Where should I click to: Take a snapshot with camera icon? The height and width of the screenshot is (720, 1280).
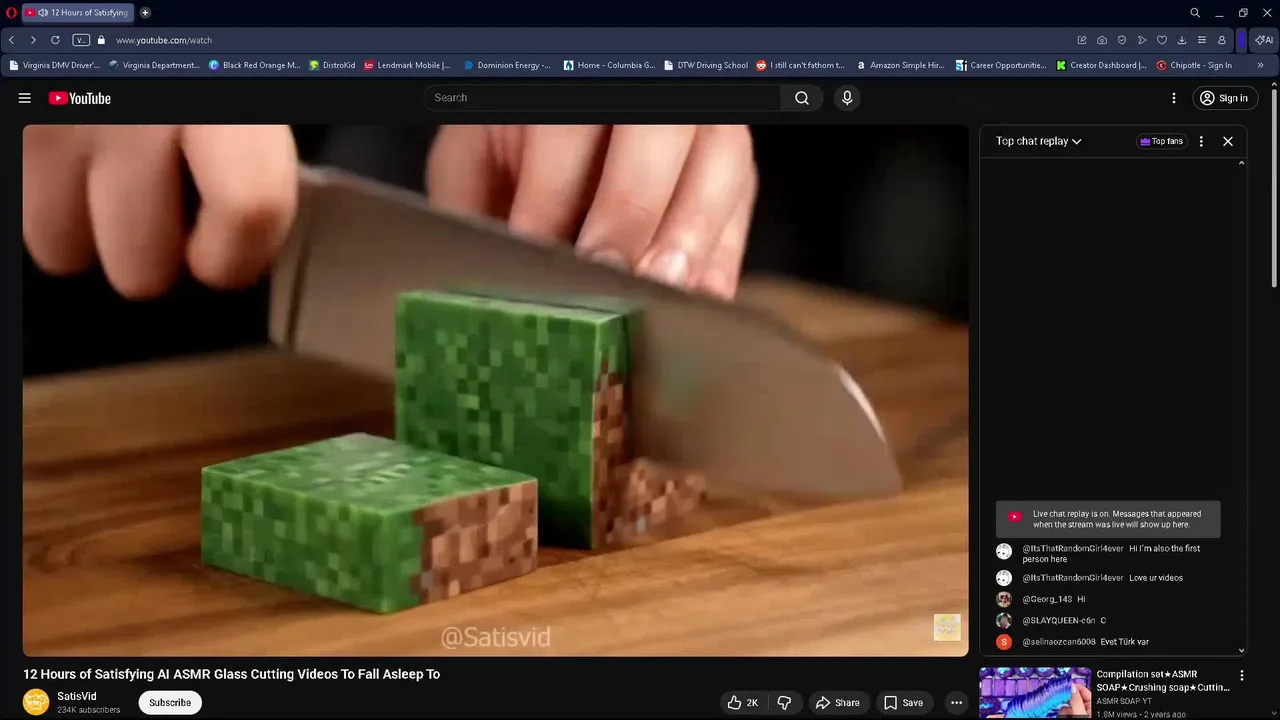(1102, 40)
